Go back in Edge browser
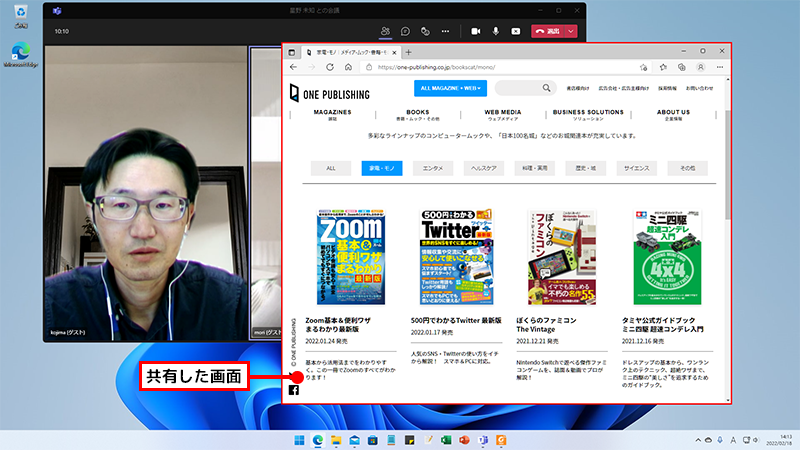This screenshot has height=450, width=800. [x=293, y=67]
